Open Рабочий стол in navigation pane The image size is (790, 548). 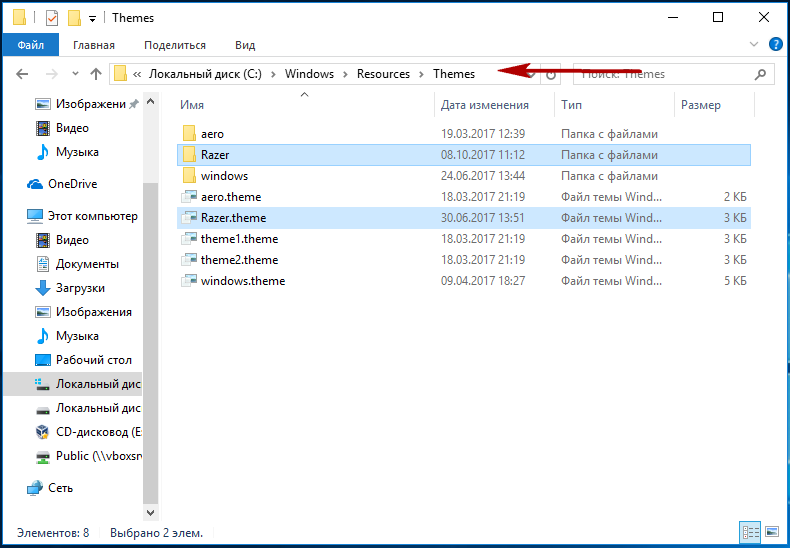94,361
